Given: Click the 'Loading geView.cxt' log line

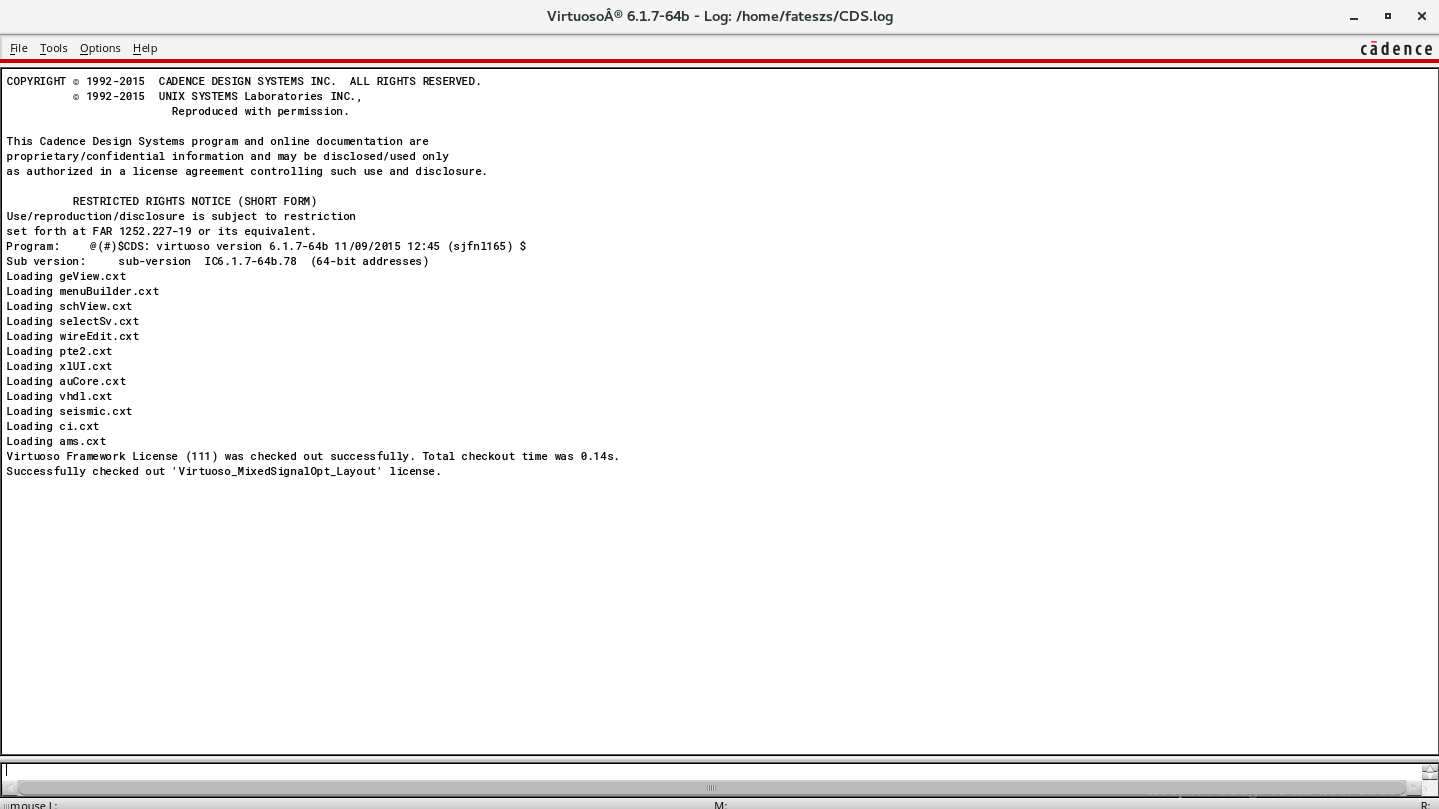Looking at the screenshot, I should [66, 276].
